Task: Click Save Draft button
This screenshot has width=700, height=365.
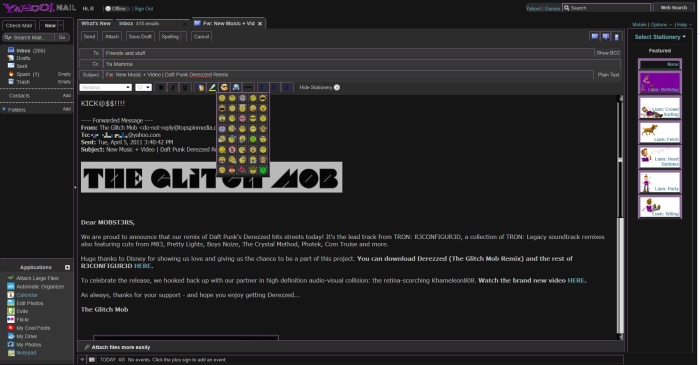Action: point(140,37)
